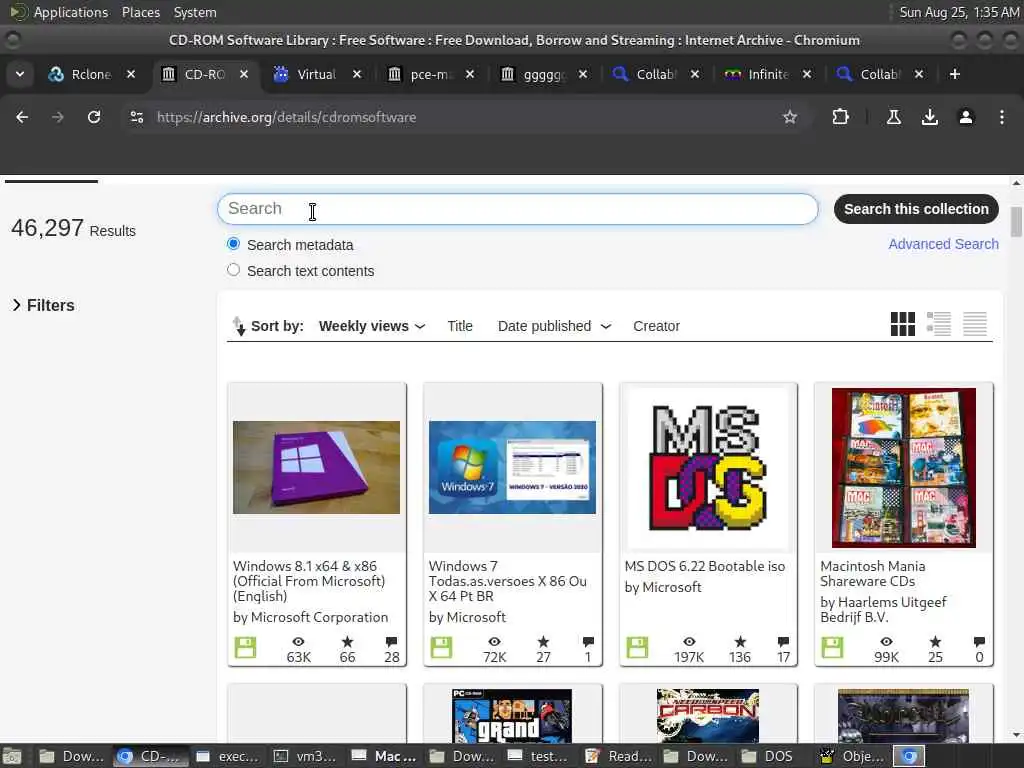Screen dimensions: 1024x768
Task: Open Macintosh Mania Shareware CDs title
Action: click(x=872, y=573)
